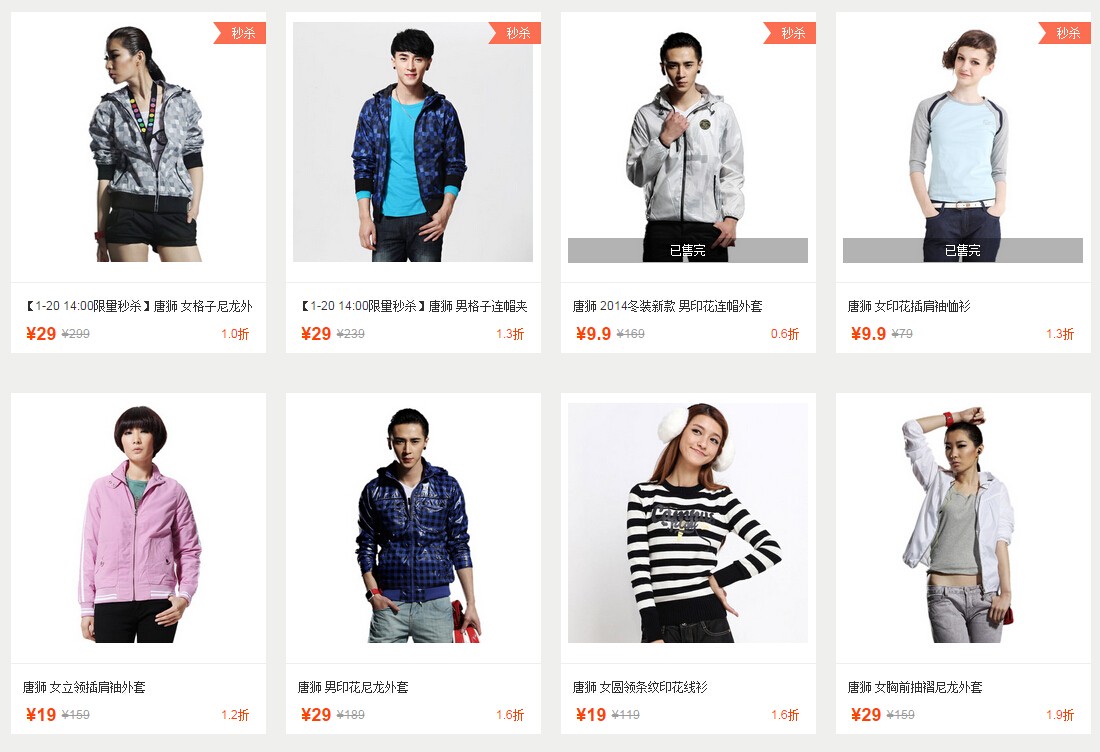1100x752 pixels.
Task: Open the white nylon women's jacket photo
Action: [962, 523]
